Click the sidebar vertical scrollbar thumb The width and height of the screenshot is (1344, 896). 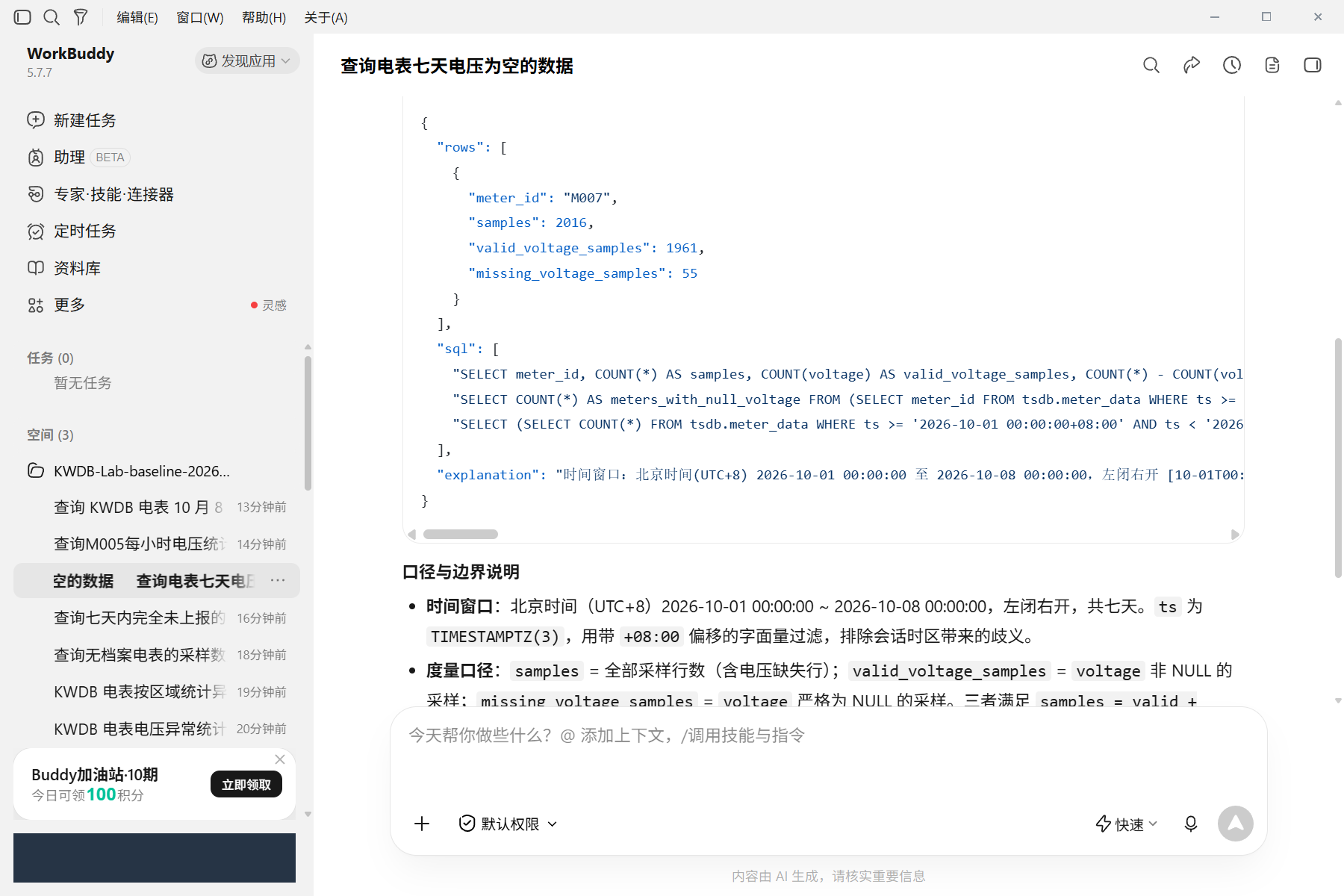pos(308,422)
